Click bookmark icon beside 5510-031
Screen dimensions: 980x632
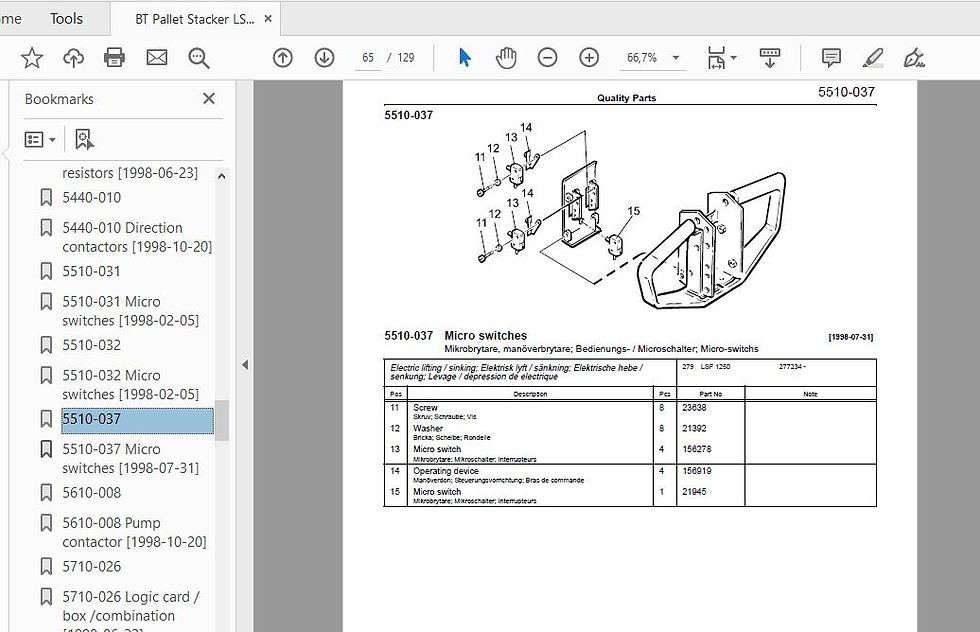pyautogui.click(x=46, y=271)
